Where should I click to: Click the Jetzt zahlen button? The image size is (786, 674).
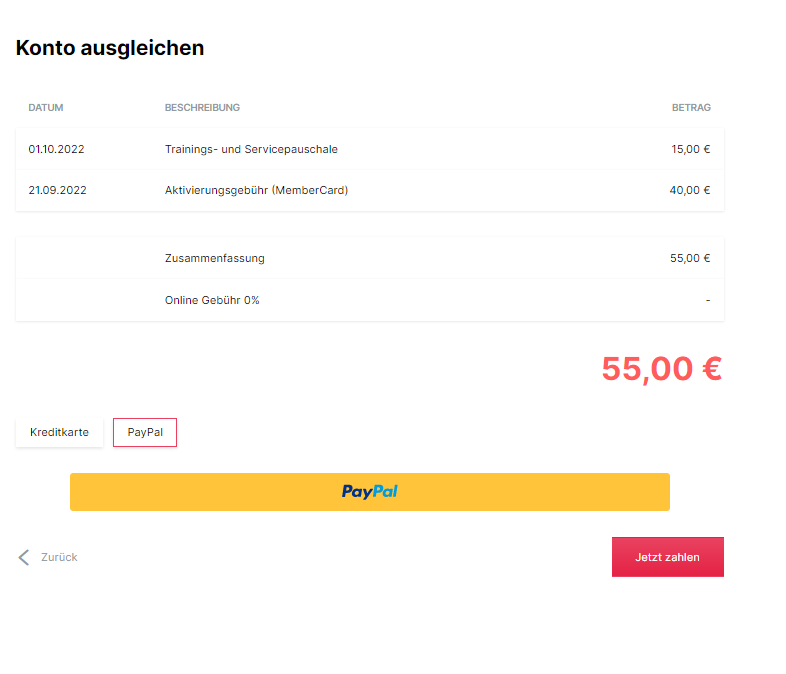coord(667,557)
